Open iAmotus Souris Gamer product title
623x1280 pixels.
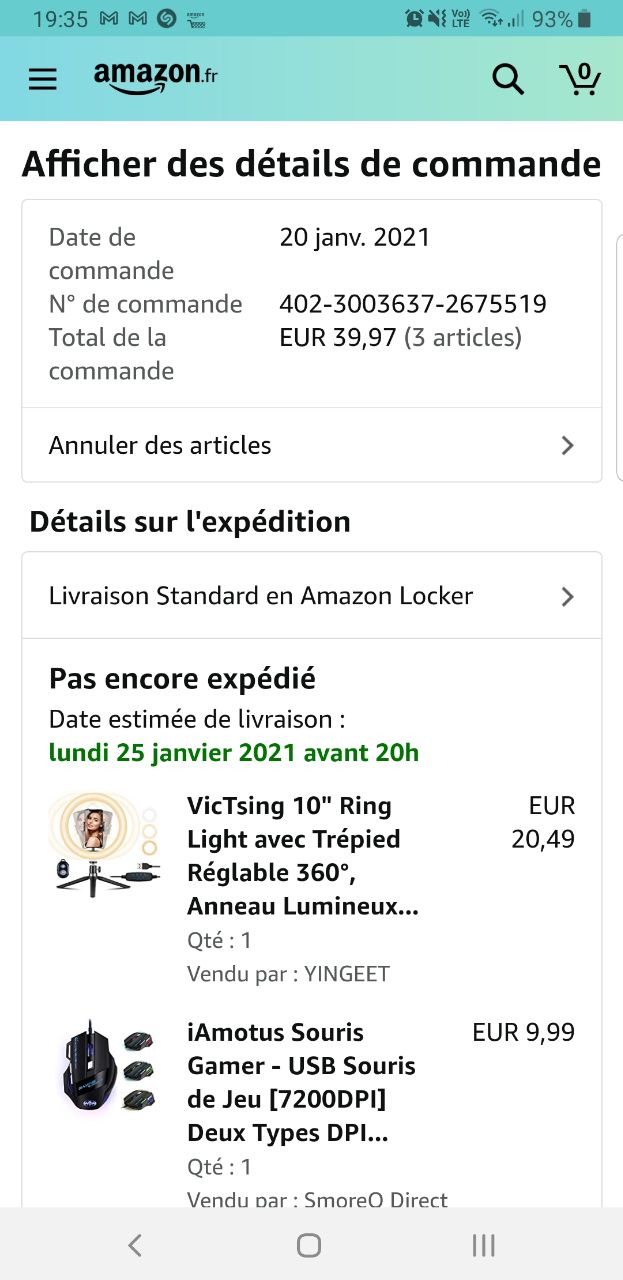click(x=301, y=1083)
